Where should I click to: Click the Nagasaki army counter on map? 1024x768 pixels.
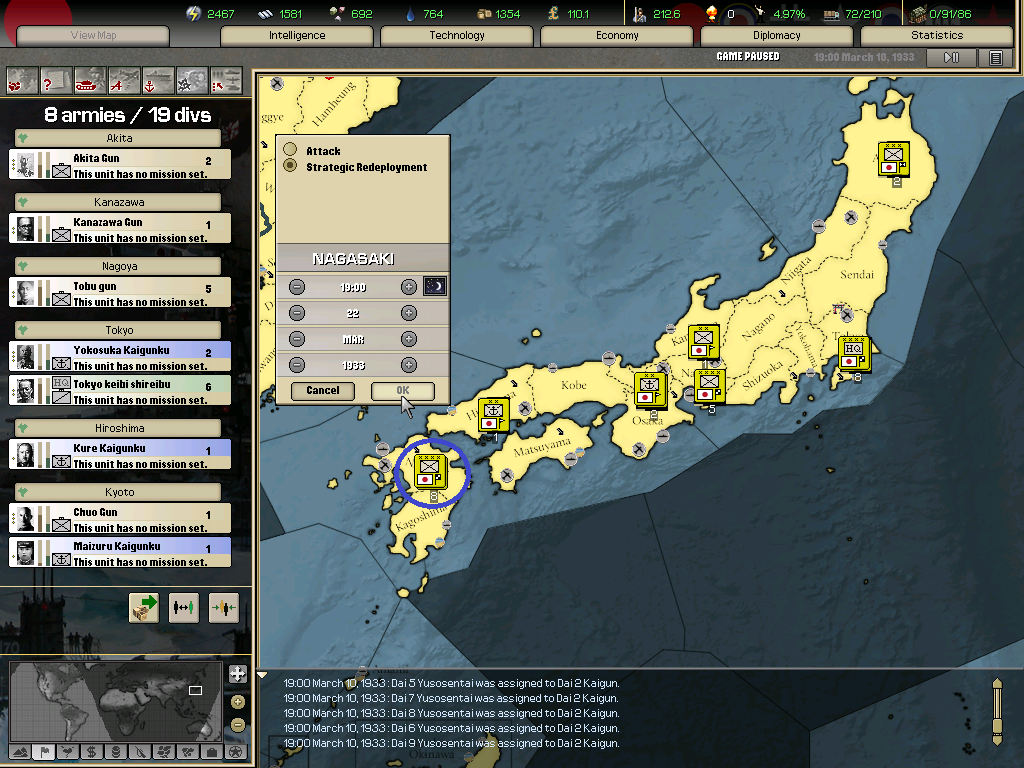[x=430, y=472]
